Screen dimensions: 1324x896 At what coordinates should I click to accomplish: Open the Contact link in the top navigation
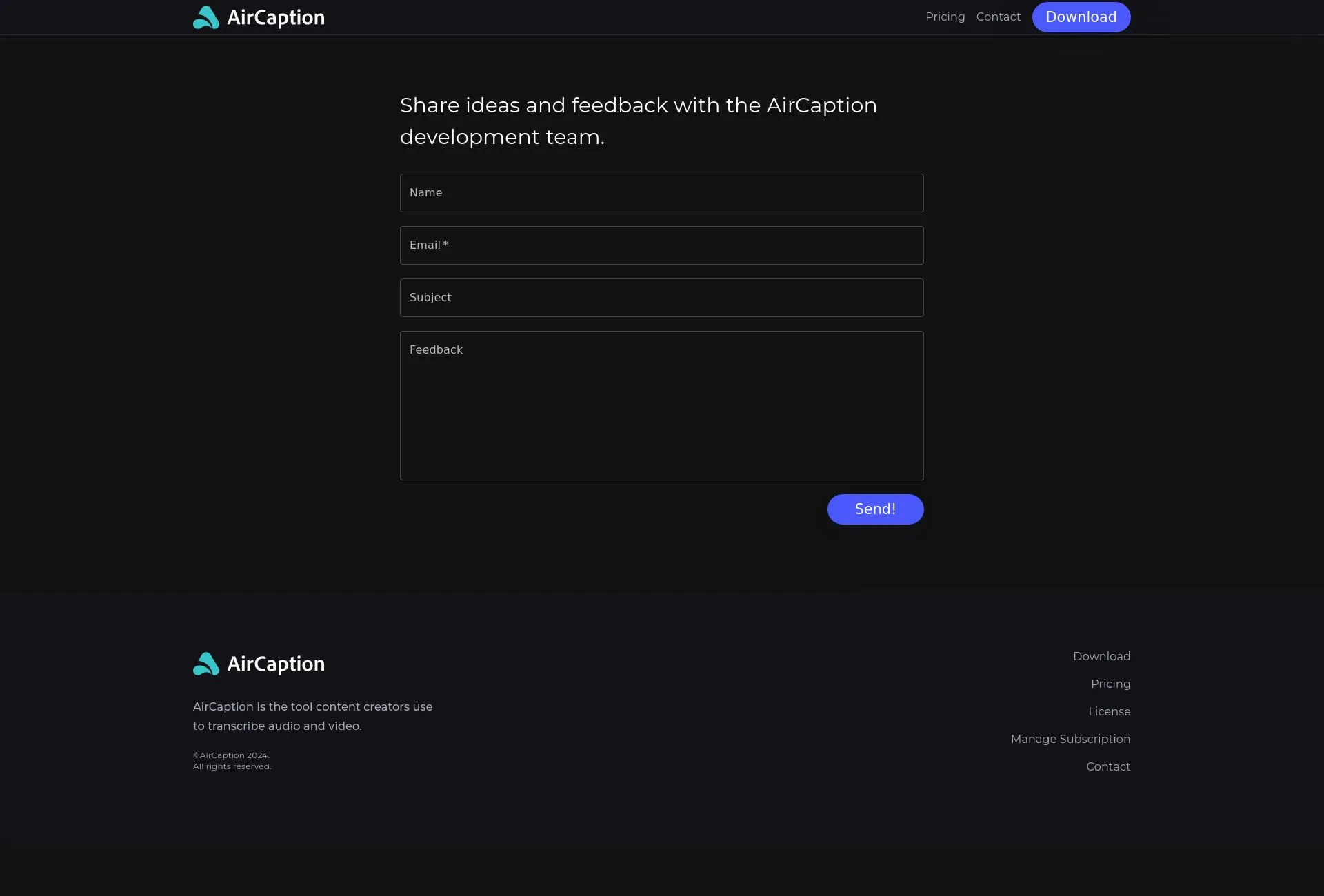[998, 17]
